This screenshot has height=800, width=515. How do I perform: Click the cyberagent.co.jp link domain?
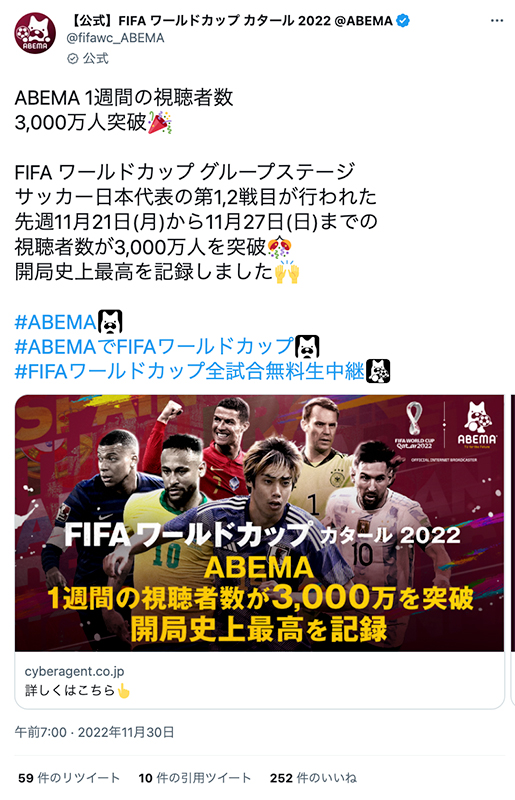[x=75, y=671]
